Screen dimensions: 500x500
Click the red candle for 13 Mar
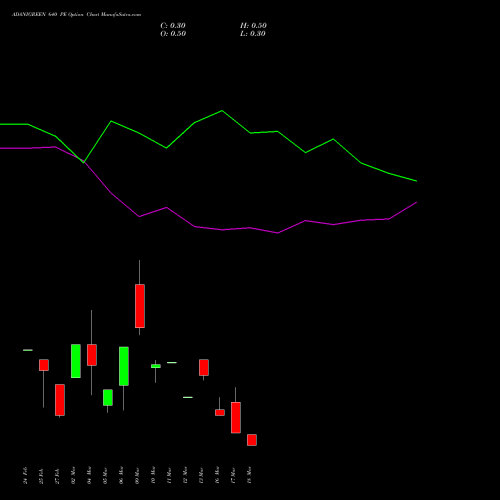pos(204,368)
